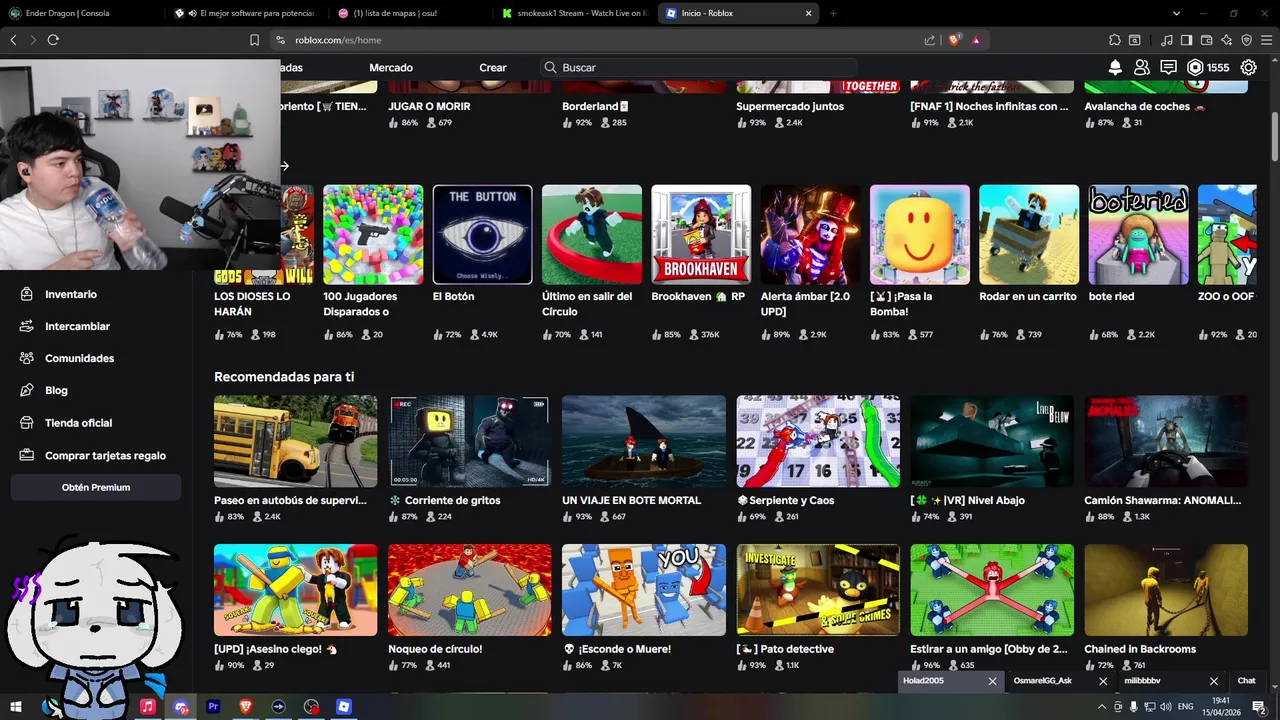Bookmark this page with the bookmark icon
Screen dimensions: 1280x720
[254, 40]
